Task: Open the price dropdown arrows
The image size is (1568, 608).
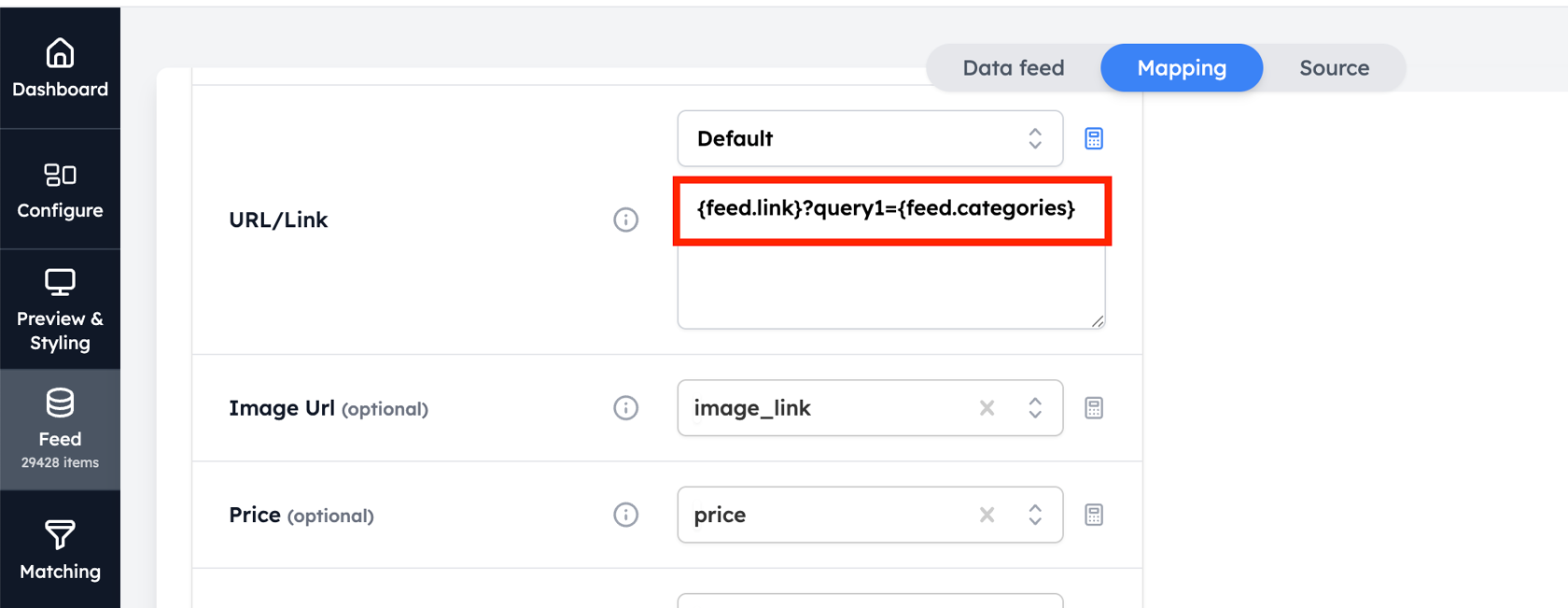Action: point(1035,515)
